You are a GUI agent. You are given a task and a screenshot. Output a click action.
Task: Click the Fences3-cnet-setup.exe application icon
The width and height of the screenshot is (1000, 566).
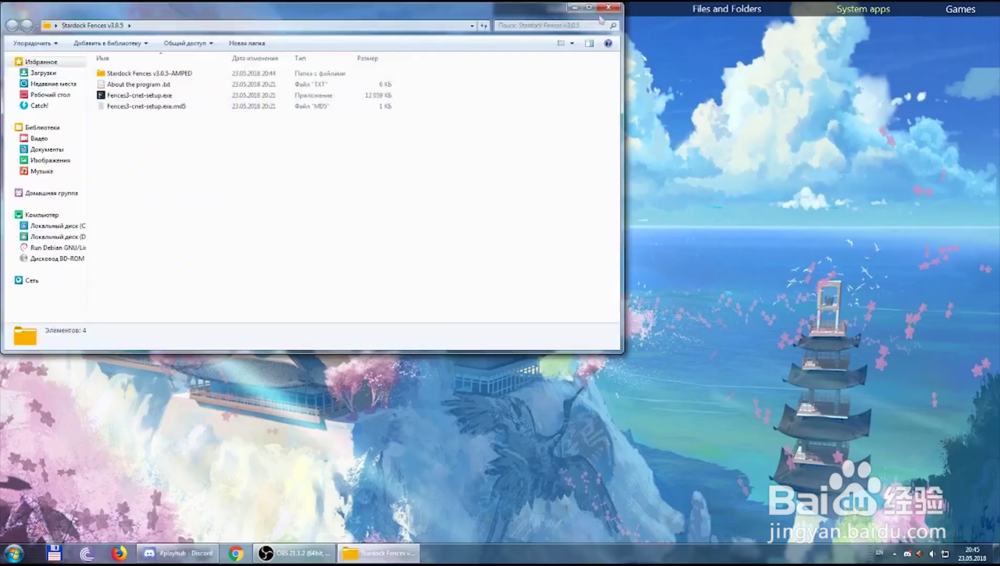pyautogui.click(x=101, y=95)
